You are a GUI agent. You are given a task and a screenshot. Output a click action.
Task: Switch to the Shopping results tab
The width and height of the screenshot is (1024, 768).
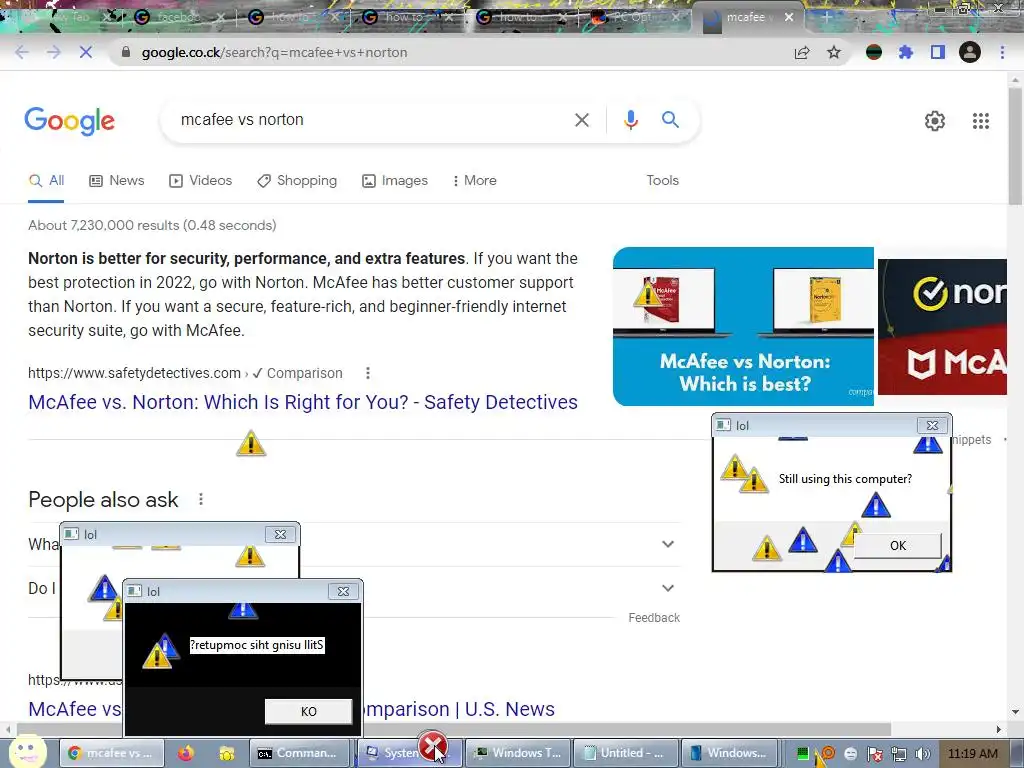tap(297, 180)
